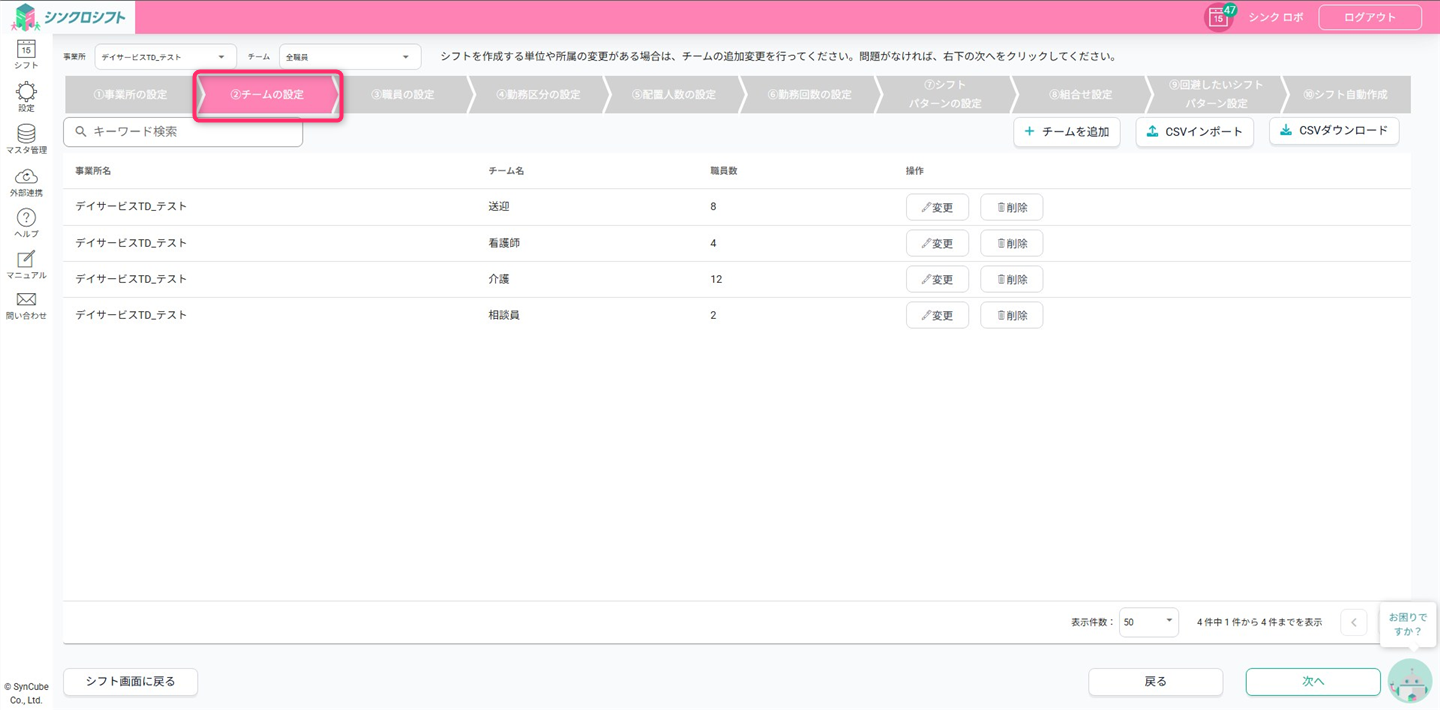Open the マニュアル sidebar icon
Image resolution: width=1440 pixels, height=710 pixels.
26,264
